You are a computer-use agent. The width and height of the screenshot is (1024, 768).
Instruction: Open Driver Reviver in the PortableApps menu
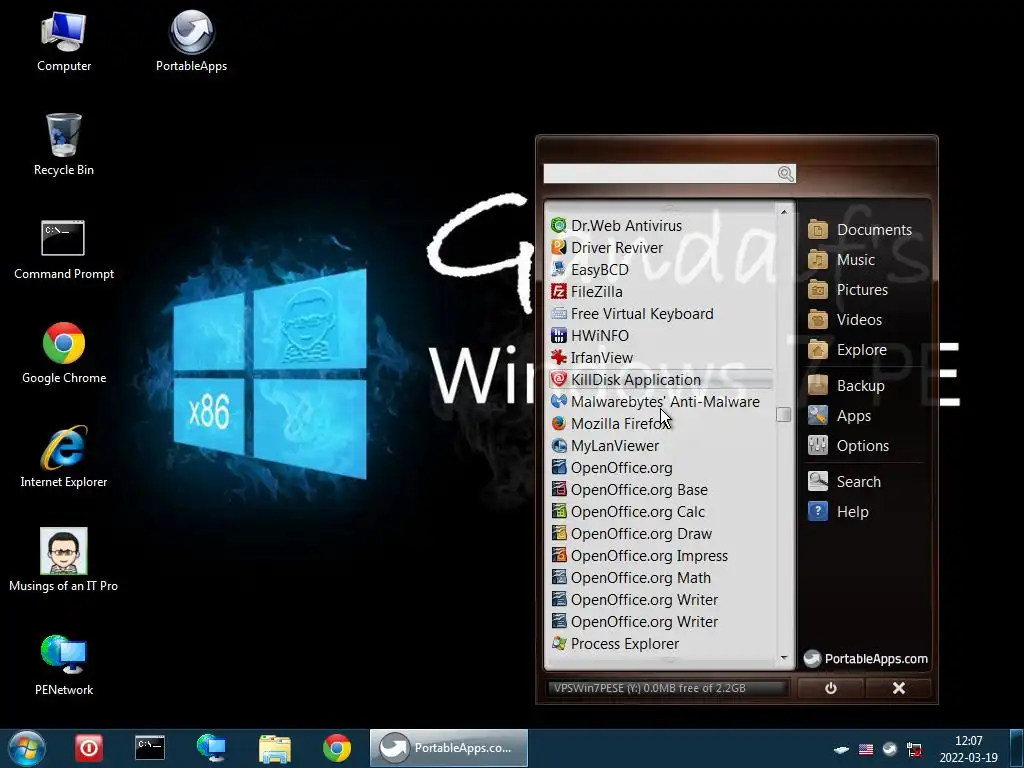[x=607, y=248]
